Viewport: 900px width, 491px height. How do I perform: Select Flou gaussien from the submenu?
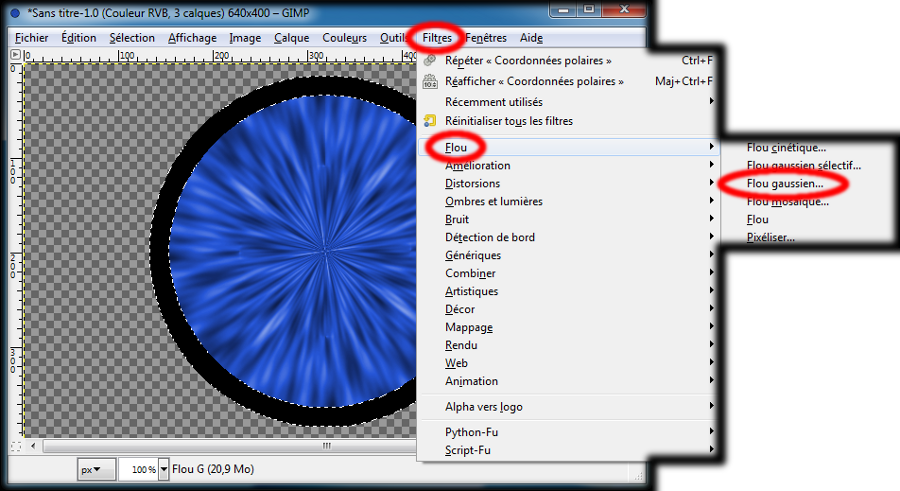point(785,184)
